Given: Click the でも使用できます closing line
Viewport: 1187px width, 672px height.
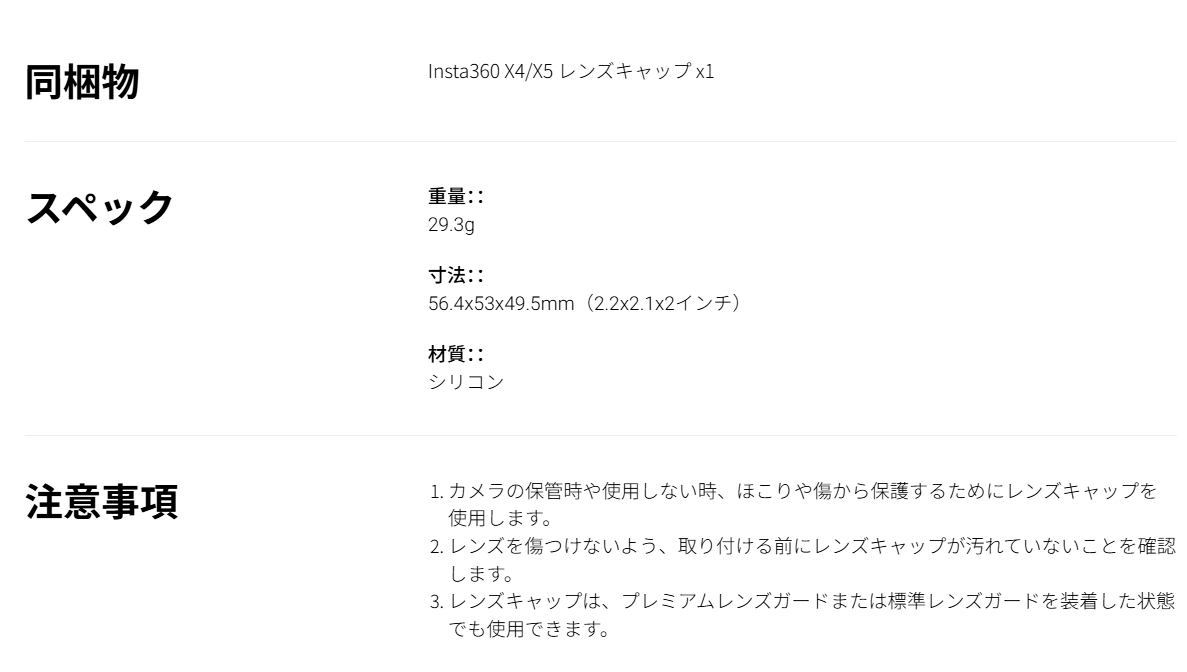Looking at the screenshot, I should tap(529, 629).
